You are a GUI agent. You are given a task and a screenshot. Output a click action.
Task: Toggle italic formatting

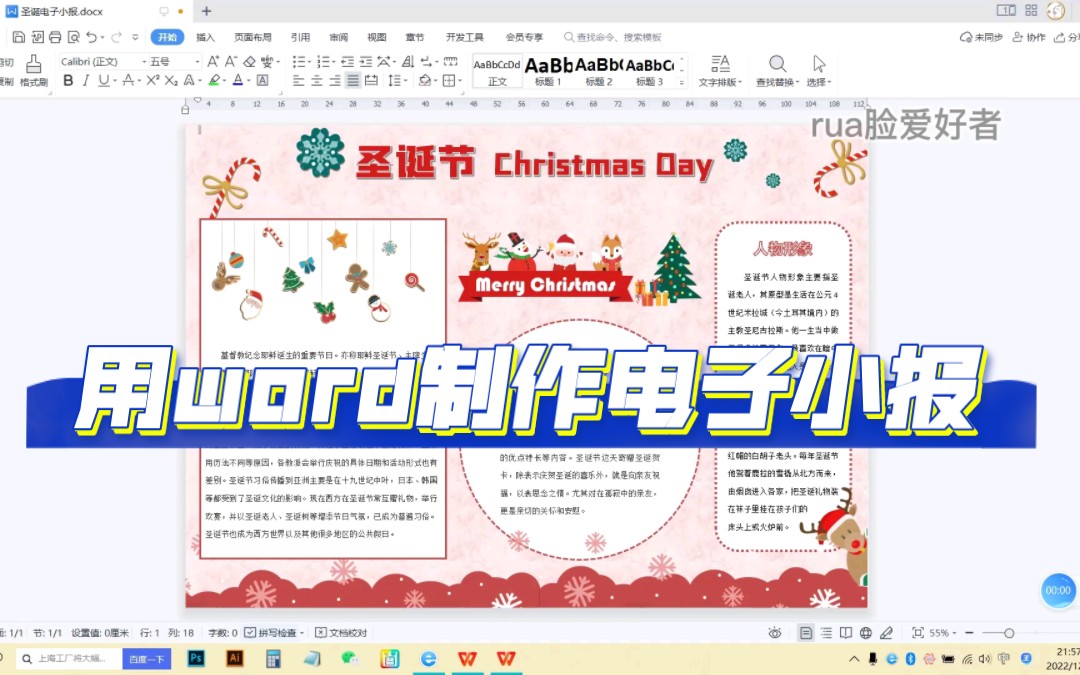pos(86,80)
